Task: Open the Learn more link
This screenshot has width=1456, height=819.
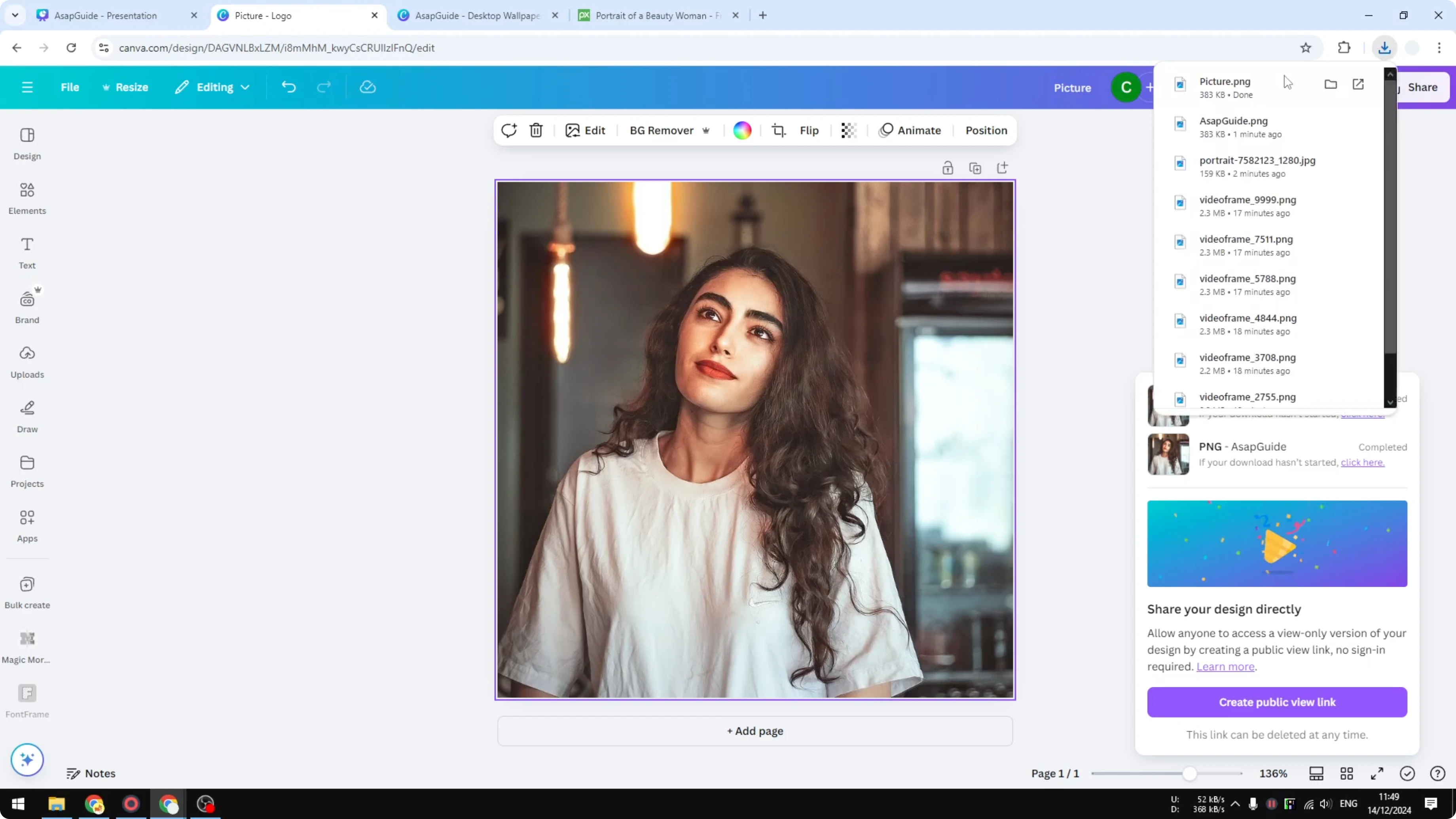Action: (1225, 667)
